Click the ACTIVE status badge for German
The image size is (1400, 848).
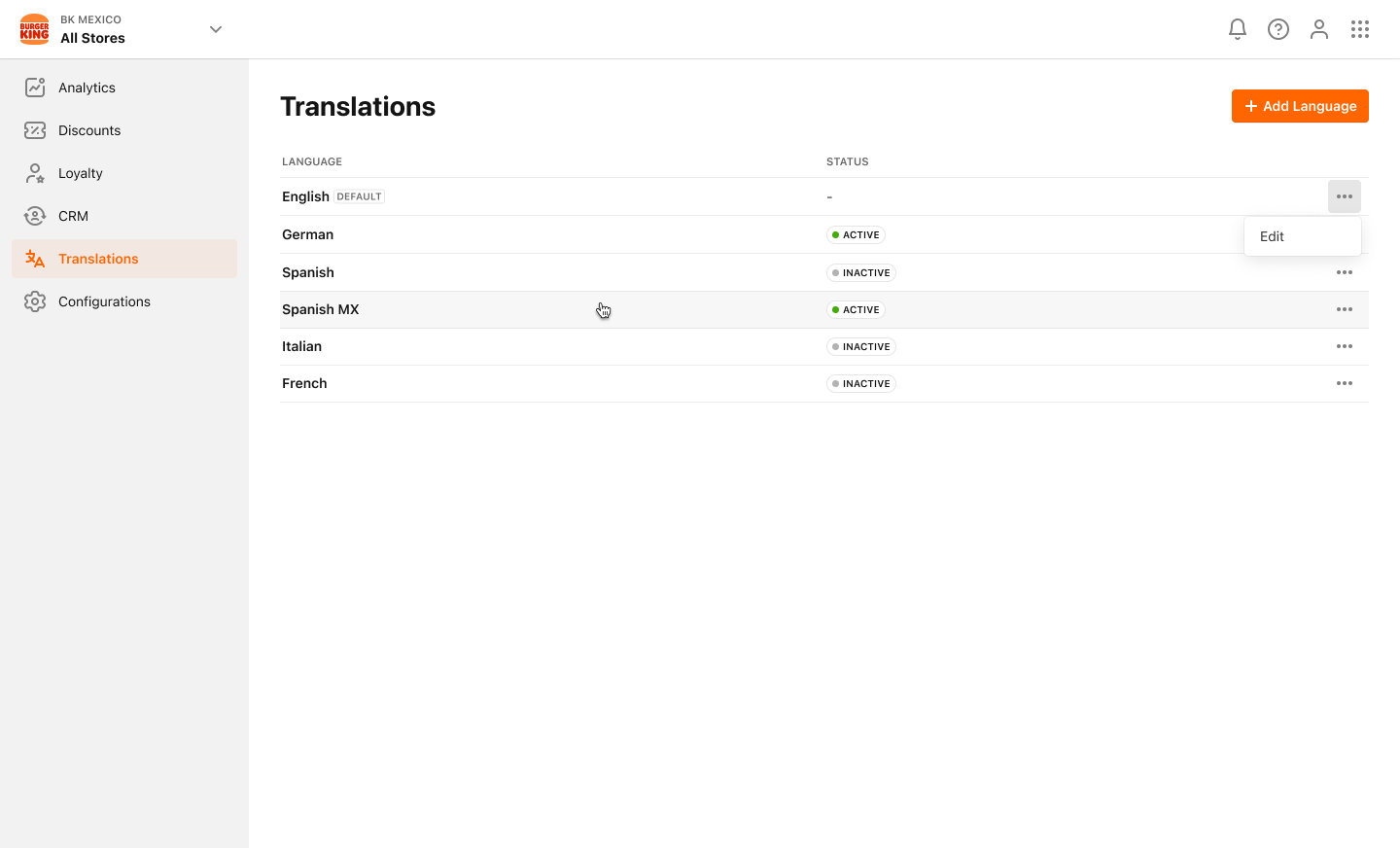[x=856, y=234]
